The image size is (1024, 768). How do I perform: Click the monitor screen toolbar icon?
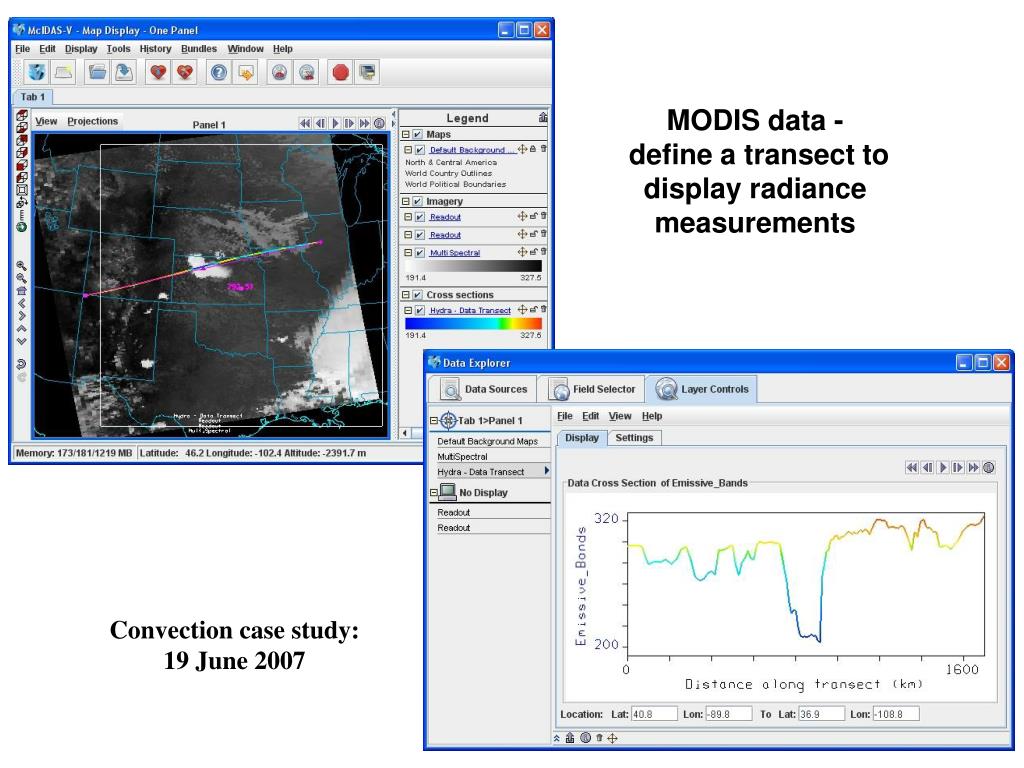click(x=368, y=72)
